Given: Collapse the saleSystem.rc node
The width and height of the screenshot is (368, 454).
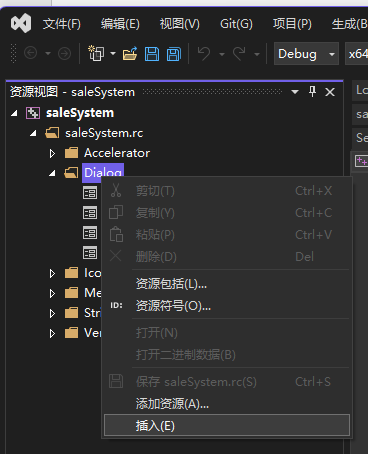Looking at the screenshot, I should click(x=33, y=134).
